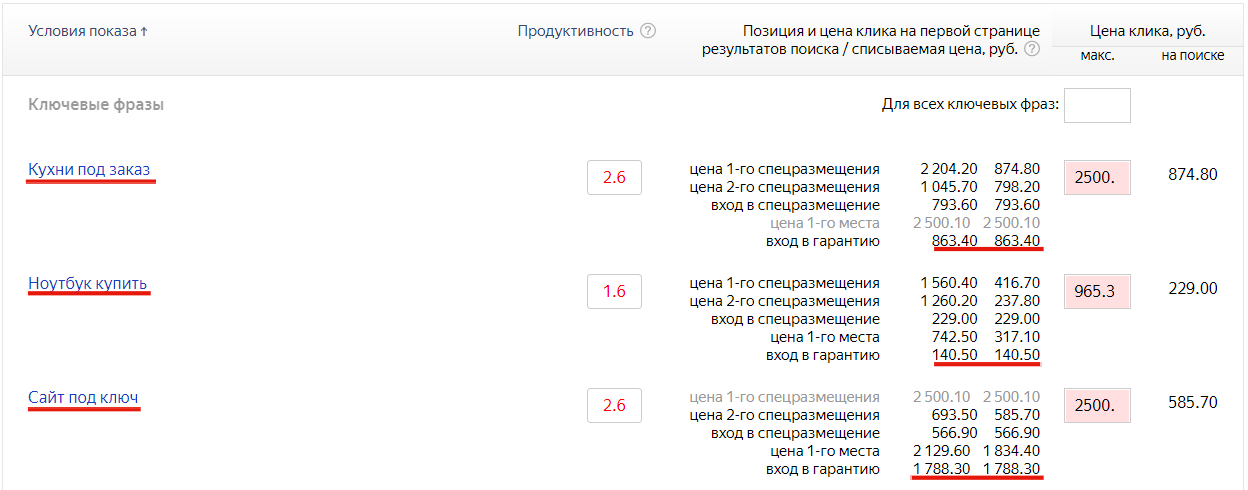Focus max bid field showing 965.3
The image size is (1248, 490).
pos(1097,292)
